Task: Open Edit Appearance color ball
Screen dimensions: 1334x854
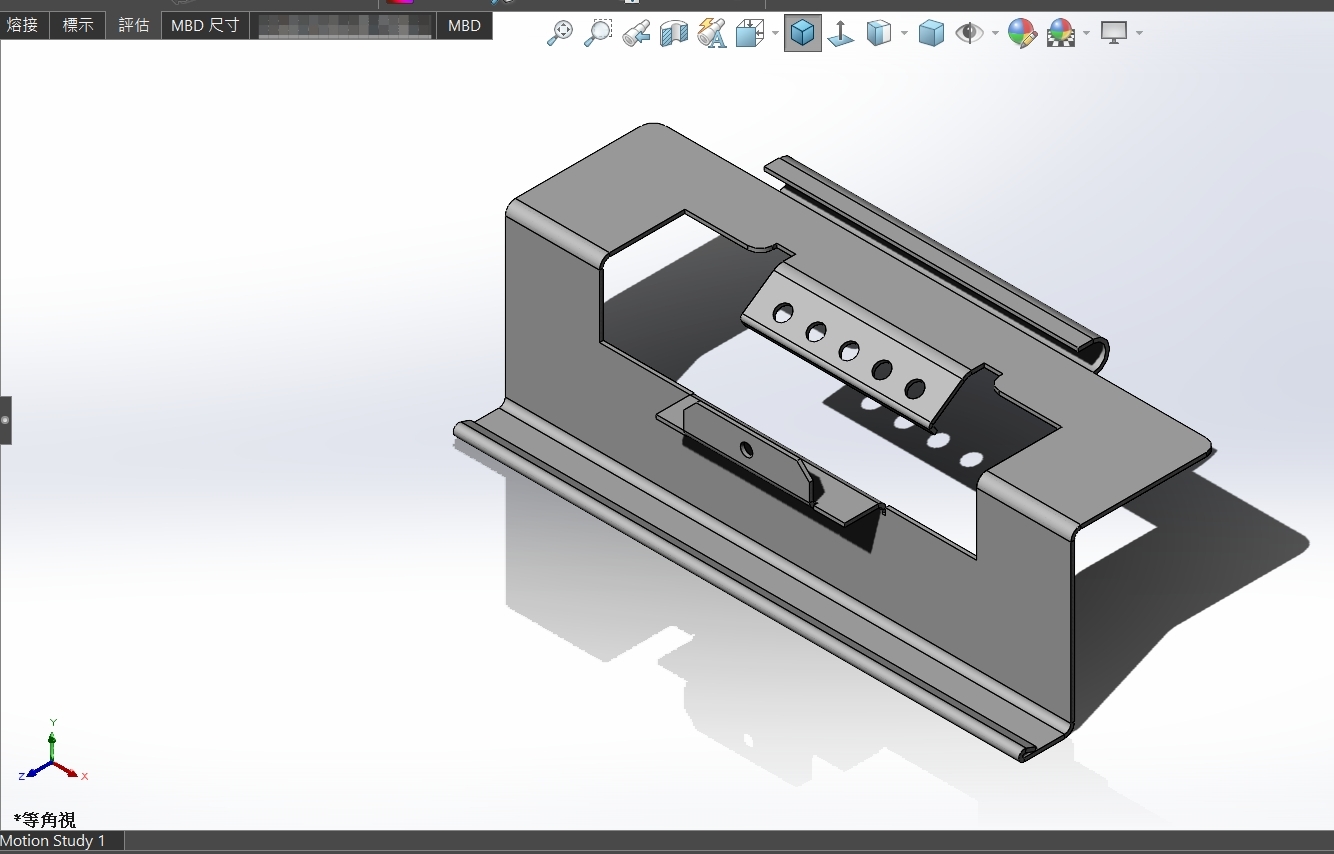Action: 1021,34
